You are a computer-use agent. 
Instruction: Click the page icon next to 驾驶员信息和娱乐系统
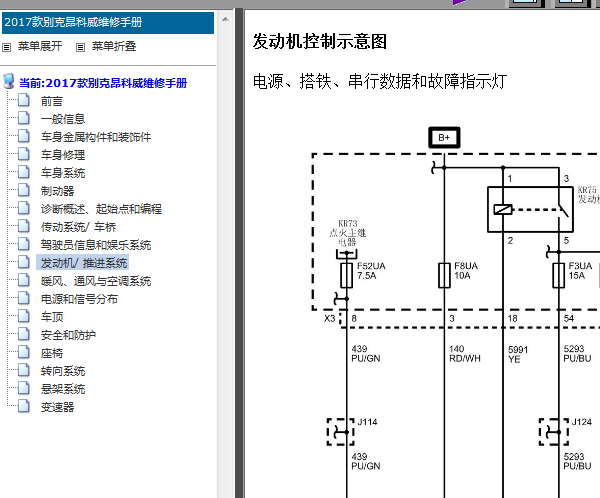[x=24, y=244]
